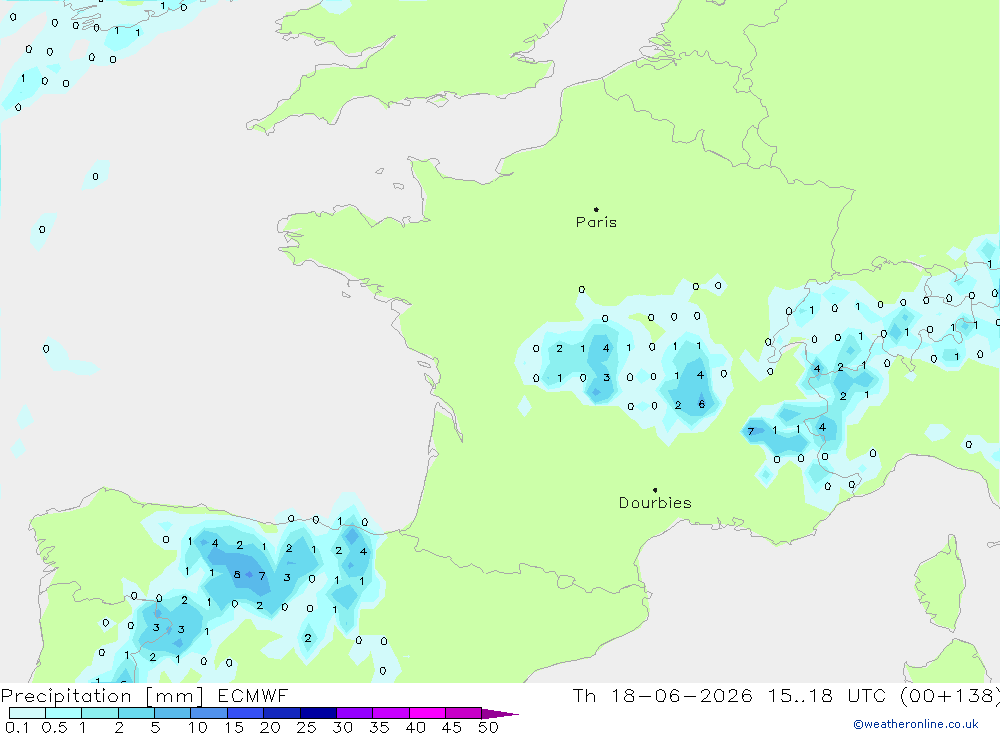Viewport: 1000px width, 733px height.
Task: Pick the 40–45 mm magenta swatch
Action: [427, 713]
